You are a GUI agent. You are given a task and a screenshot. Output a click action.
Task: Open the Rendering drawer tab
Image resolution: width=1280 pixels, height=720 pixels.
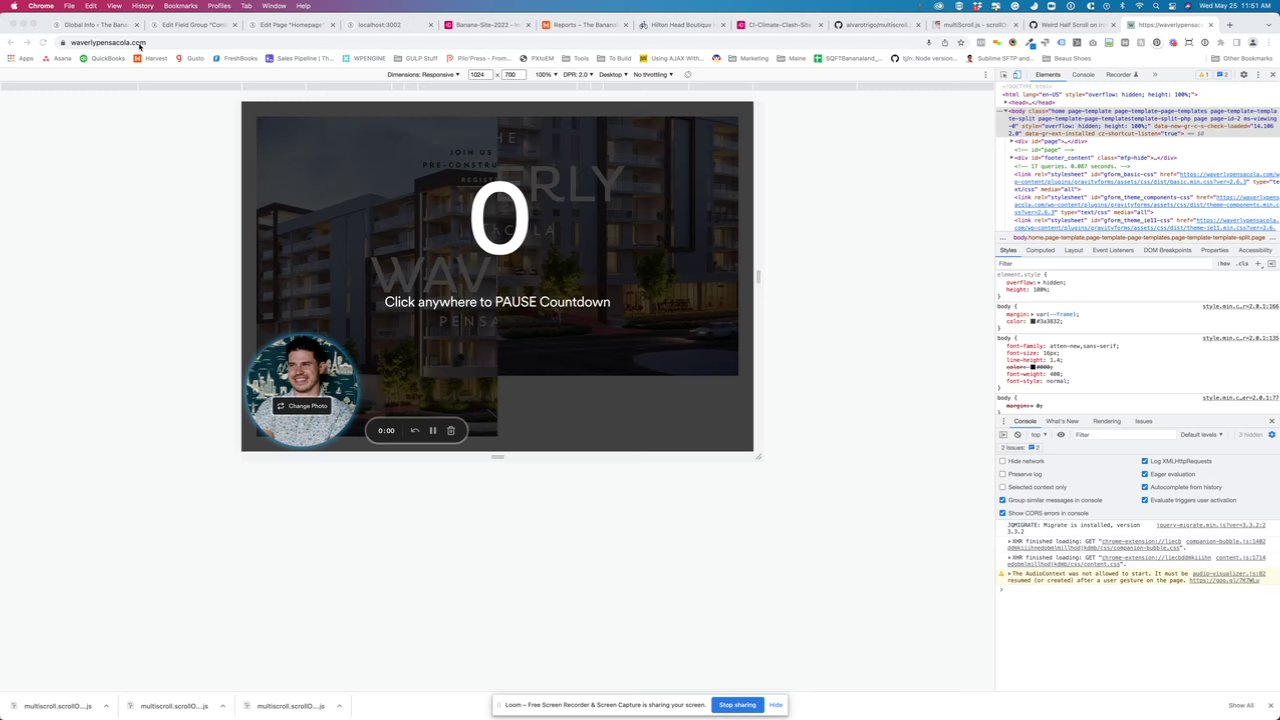pos(1106,421)
